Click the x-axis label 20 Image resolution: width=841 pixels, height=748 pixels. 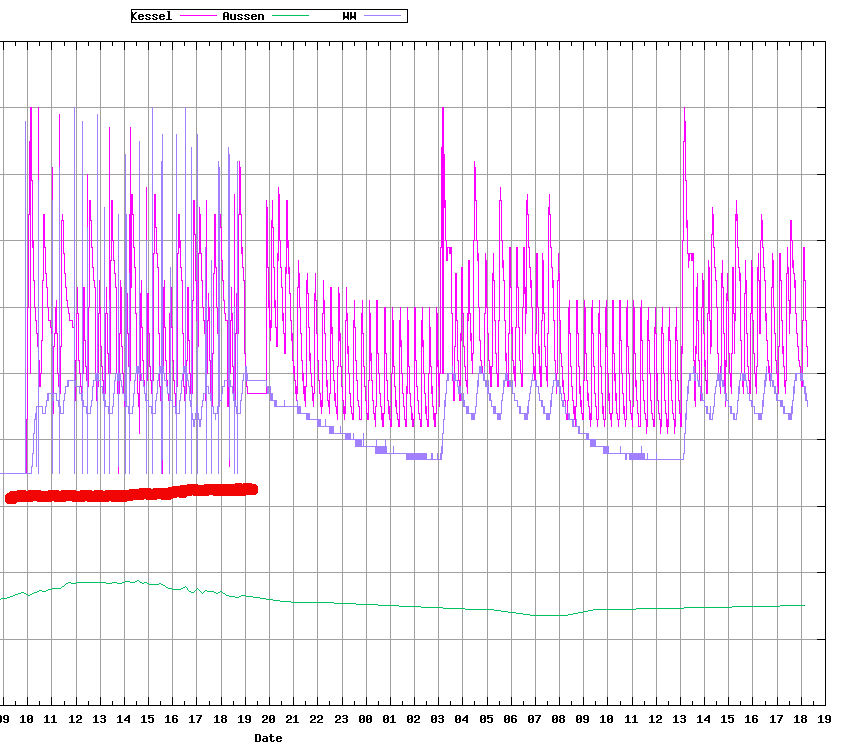tap(268, 720)
